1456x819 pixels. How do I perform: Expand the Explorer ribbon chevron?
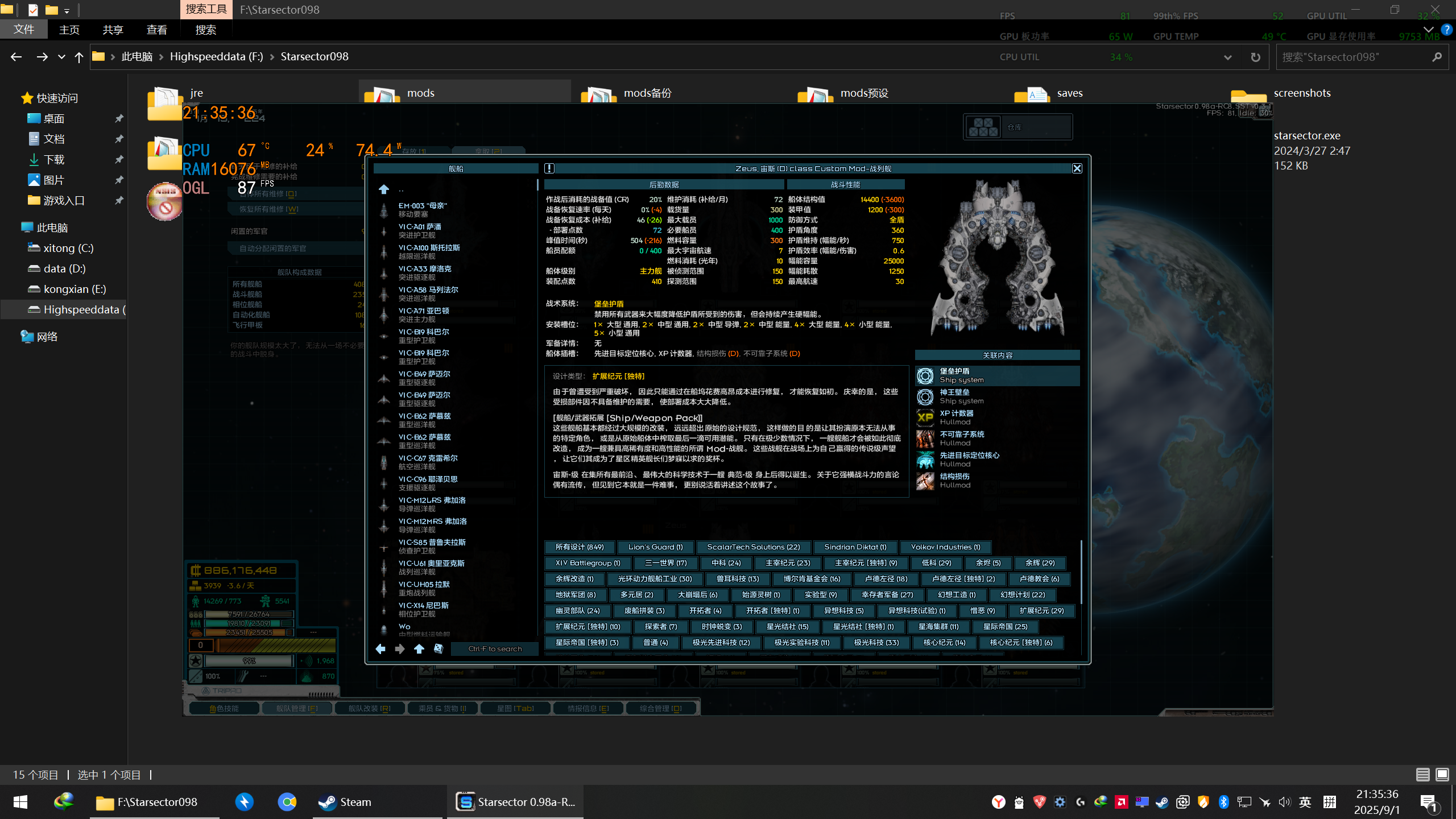1428,30
